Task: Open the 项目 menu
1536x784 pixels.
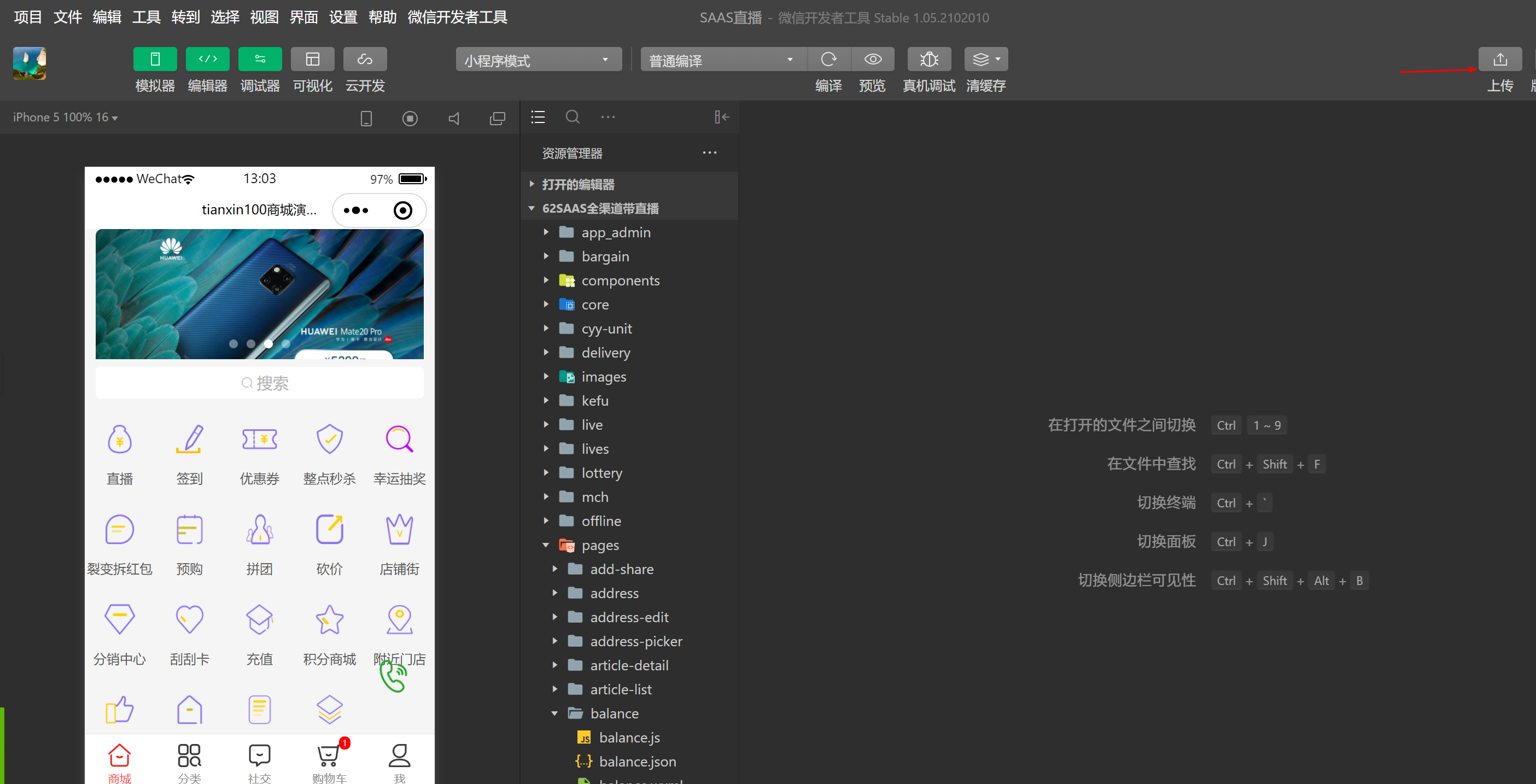Action: click(28, 17)
